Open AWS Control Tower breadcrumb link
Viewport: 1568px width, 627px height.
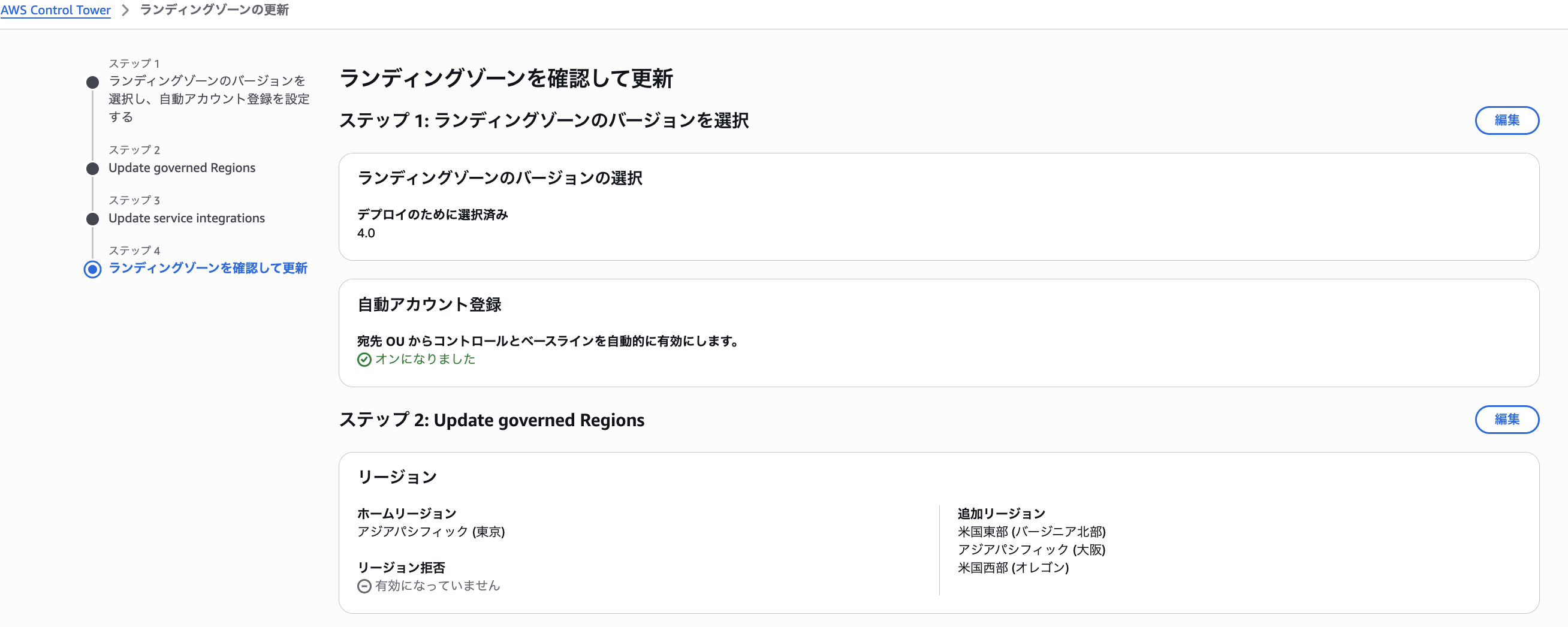click(x=55, y=10)
